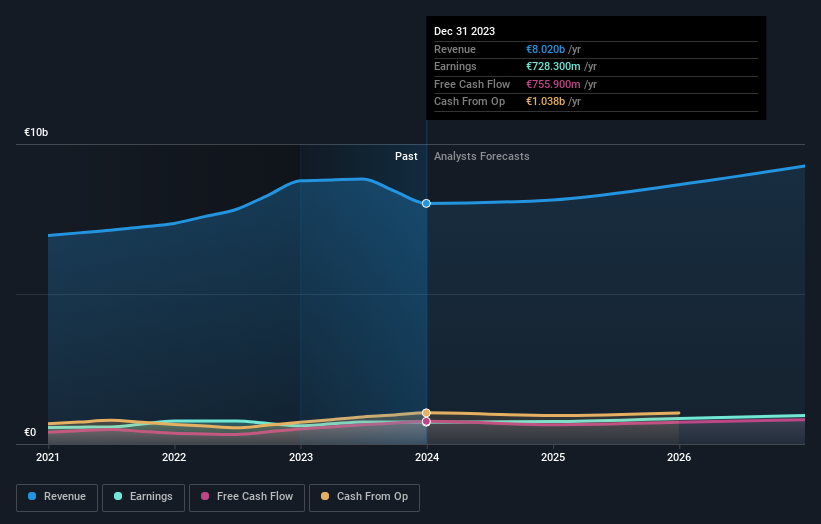Click the 2024 x-axis label
This screenshot has height=524, width=821.
pos(427,458)
